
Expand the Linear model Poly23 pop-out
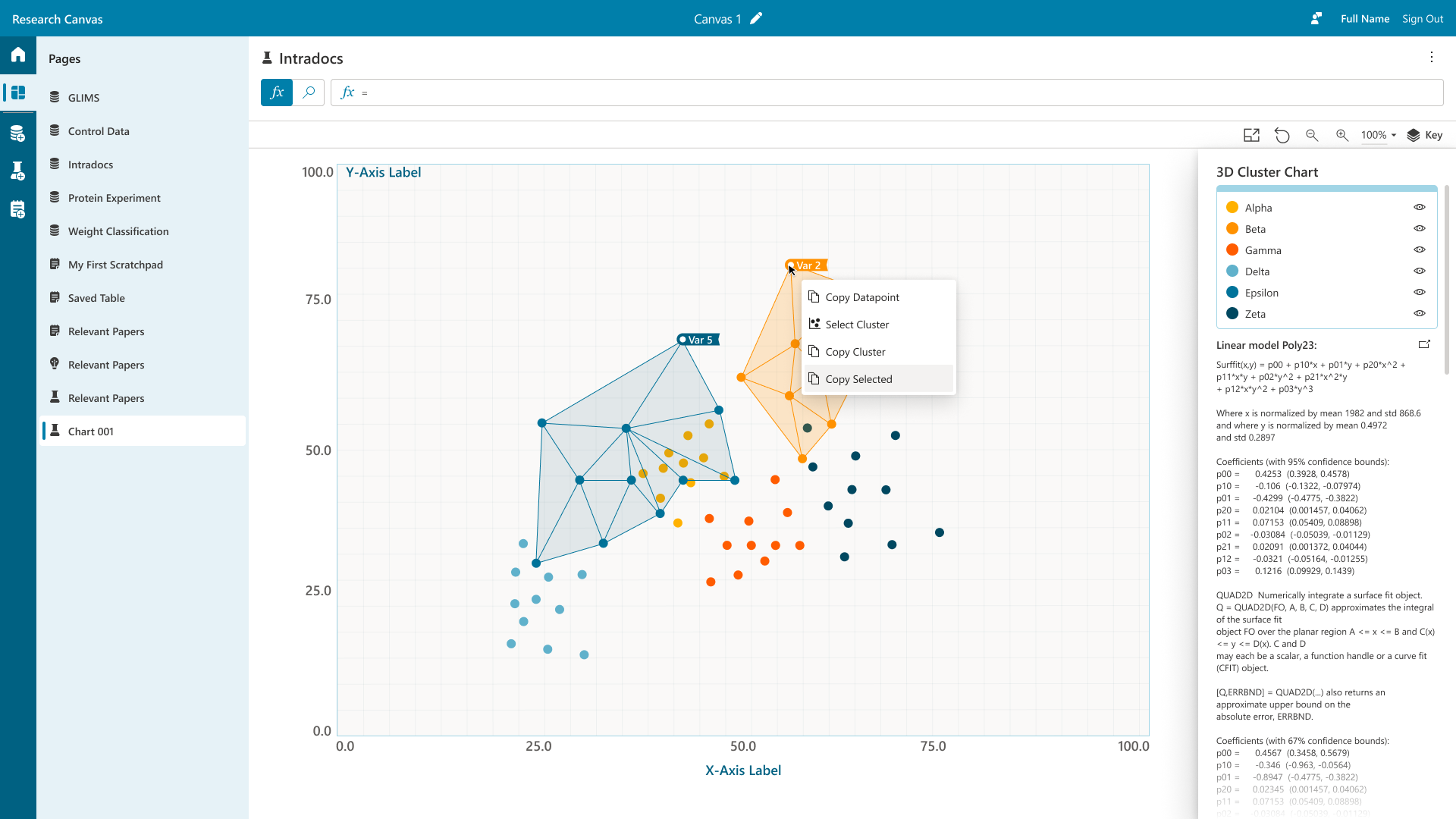1424,344
